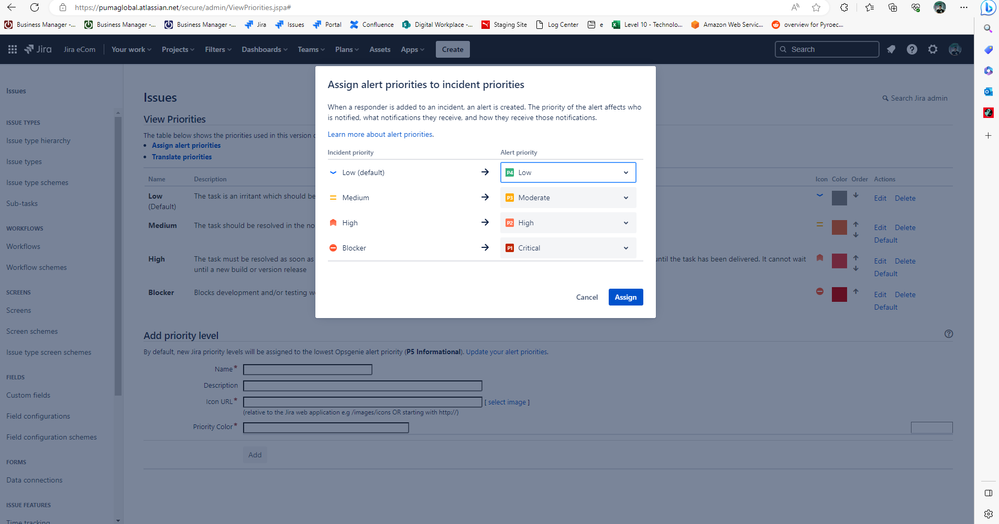
Task: Click the priority Name input field
Action: coord(308,369)
